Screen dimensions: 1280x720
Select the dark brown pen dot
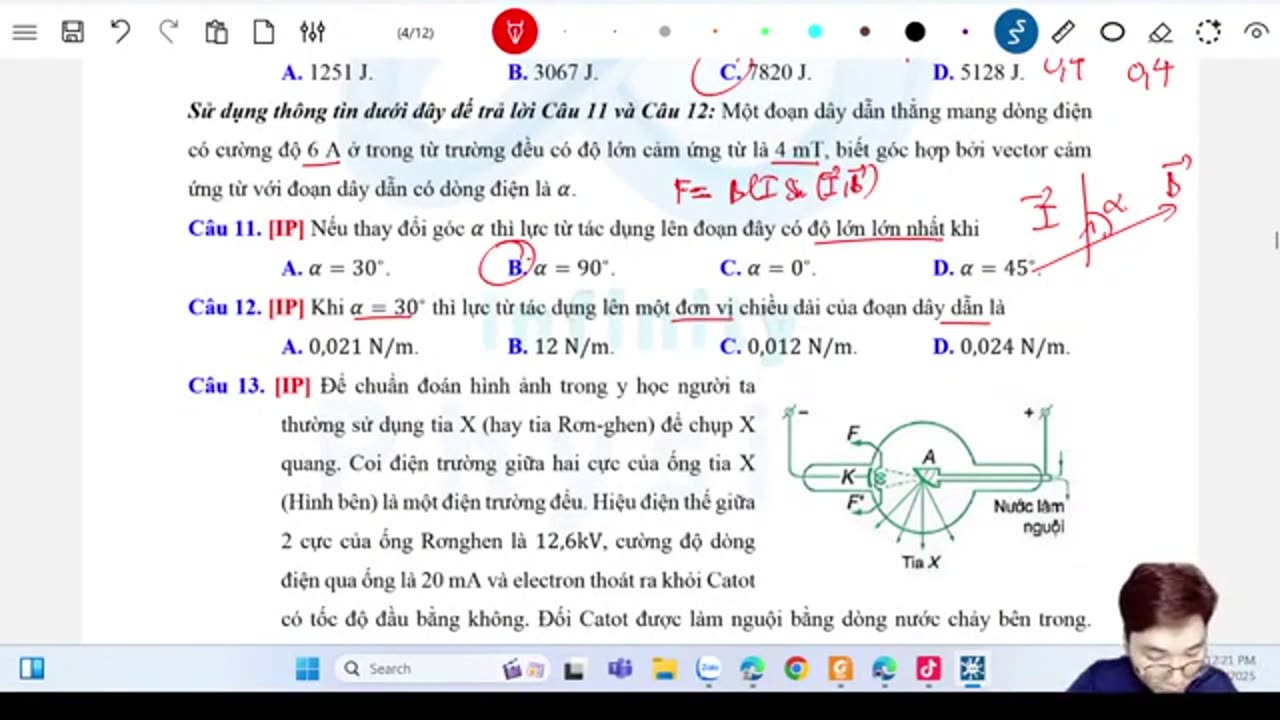tap(865, 32)
